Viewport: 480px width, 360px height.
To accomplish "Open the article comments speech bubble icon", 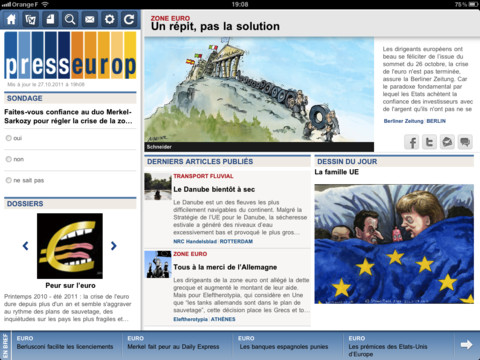I will 465,142.
